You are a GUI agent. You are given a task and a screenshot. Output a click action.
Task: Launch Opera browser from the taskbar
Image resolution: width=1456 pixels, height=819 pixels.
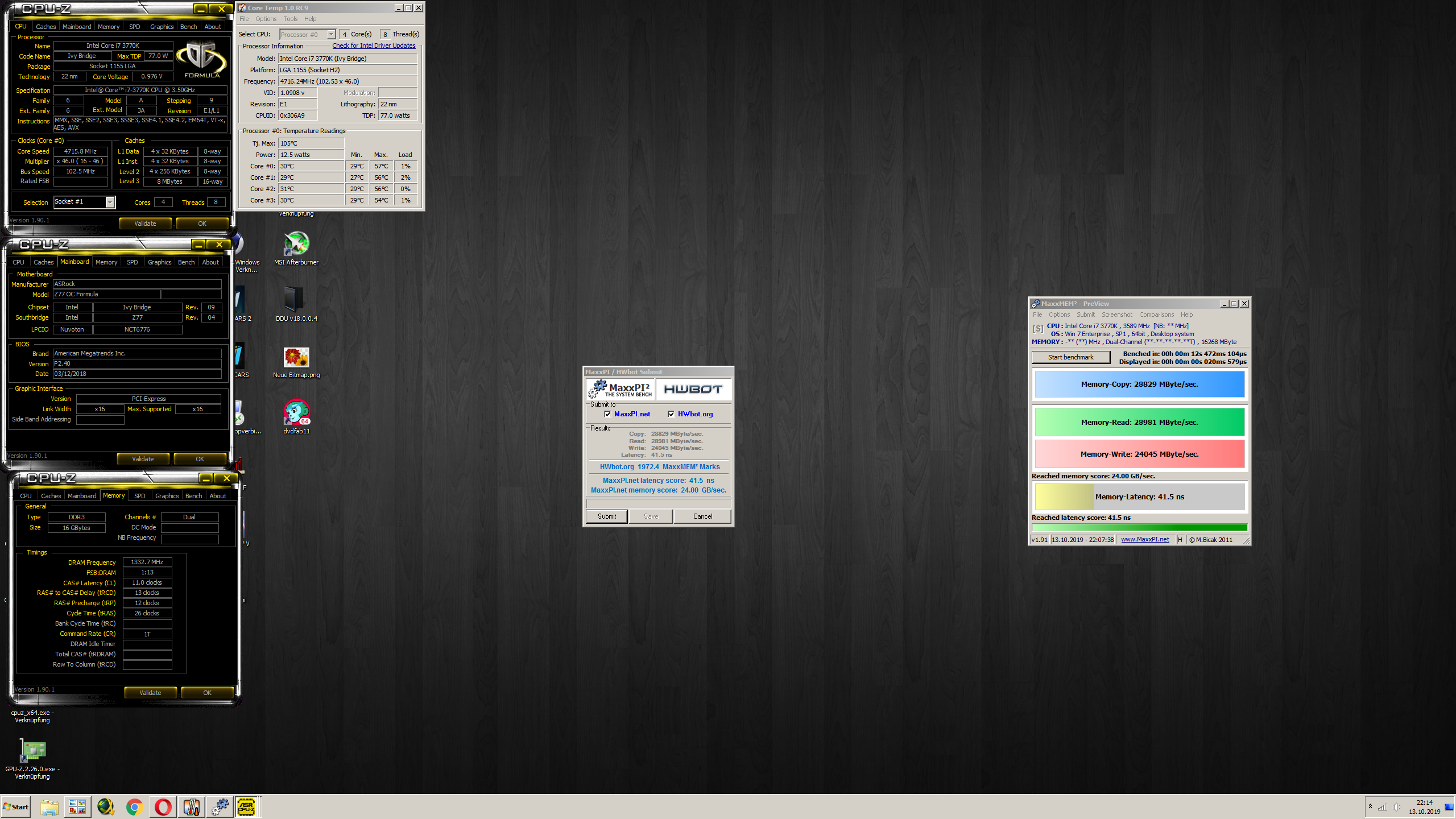pos(163,806)
